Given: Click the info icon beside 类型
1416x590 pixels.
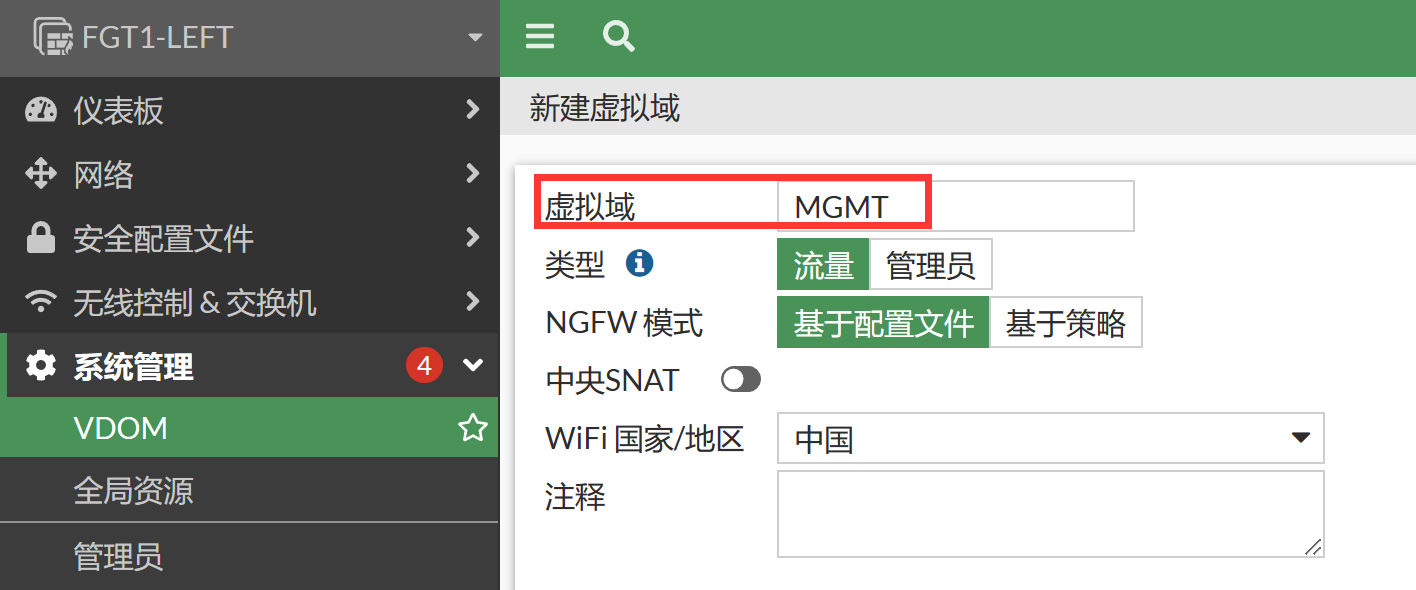Looking at the screenshot, I should 639,264.
